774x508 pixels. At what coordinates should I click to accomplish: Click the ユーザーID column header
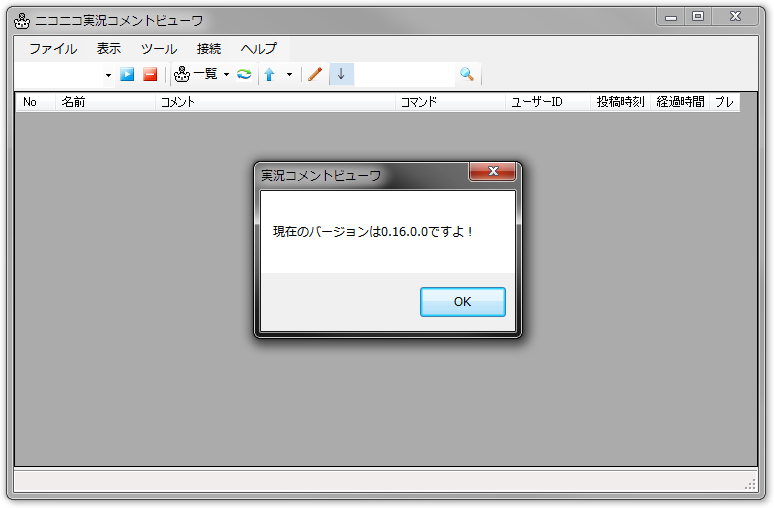[548, 102]
